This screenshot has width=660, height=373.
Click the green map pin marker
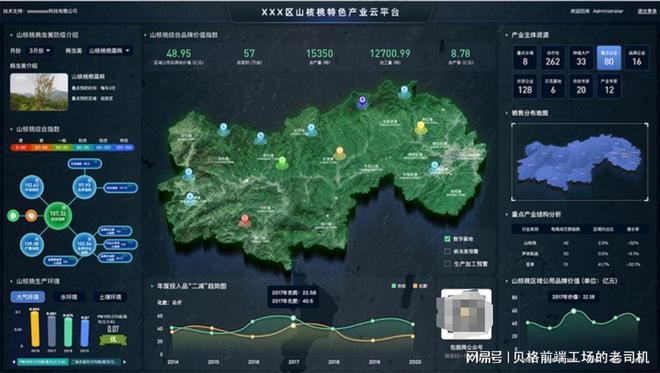click(x=282, y=163)
